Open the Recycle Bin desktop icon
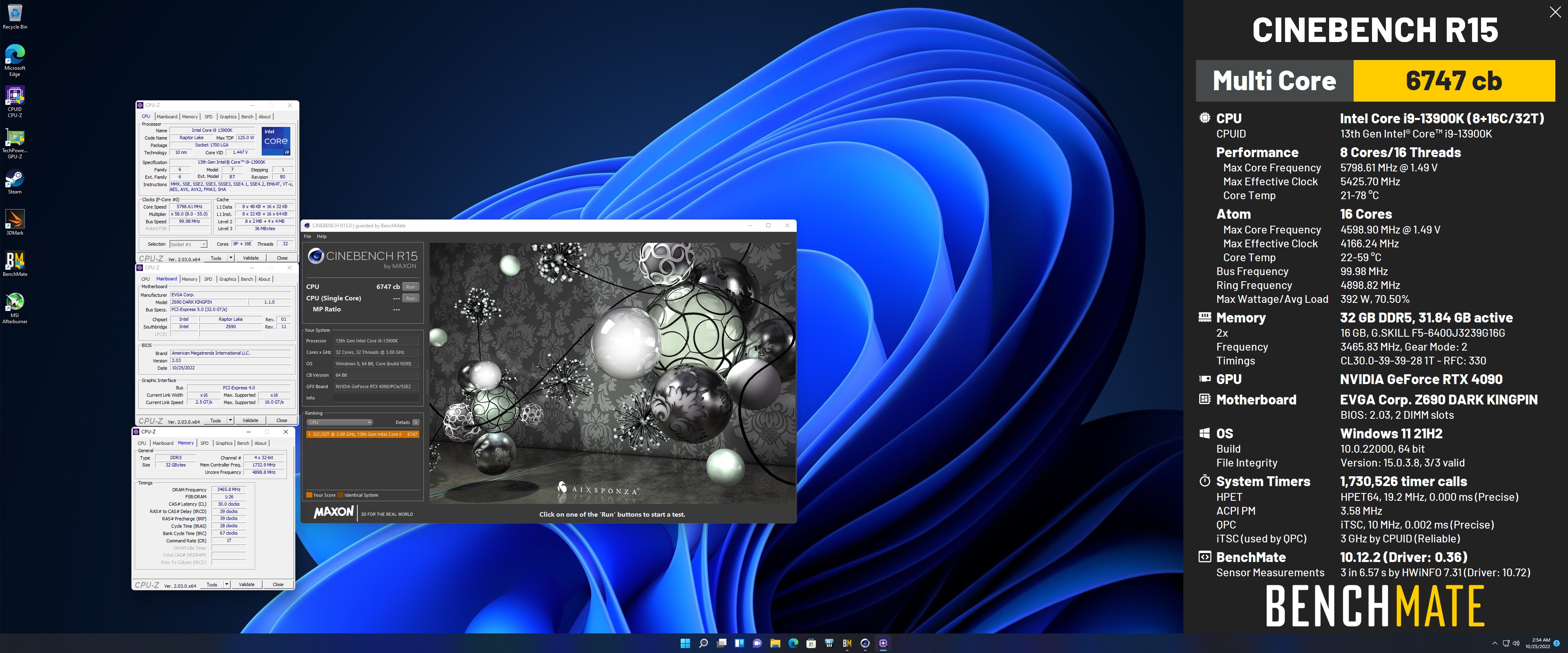1568x653 pixels. tap(15, 16)
